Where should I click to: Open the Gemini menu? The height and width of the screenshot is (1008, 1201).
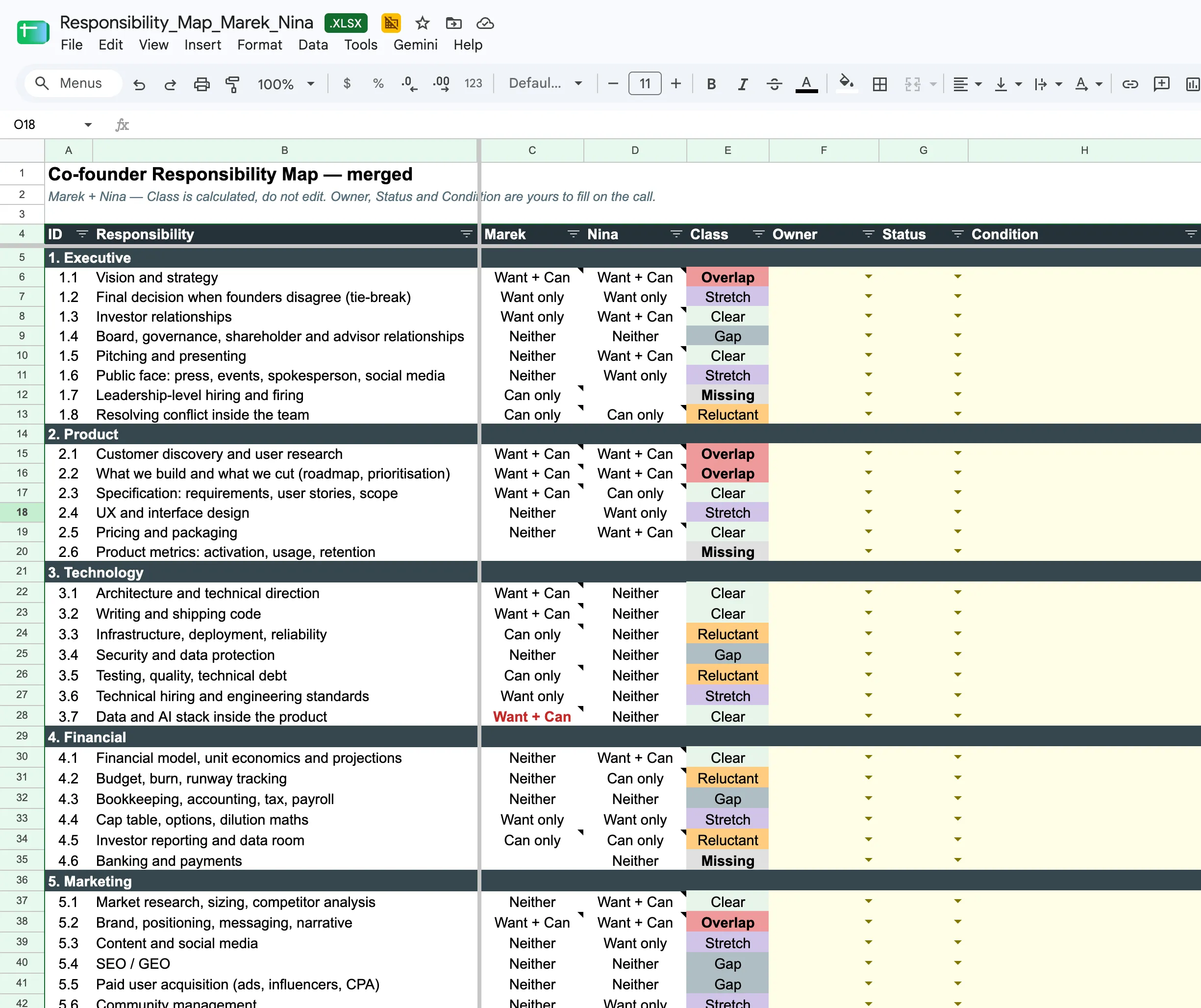415,45
